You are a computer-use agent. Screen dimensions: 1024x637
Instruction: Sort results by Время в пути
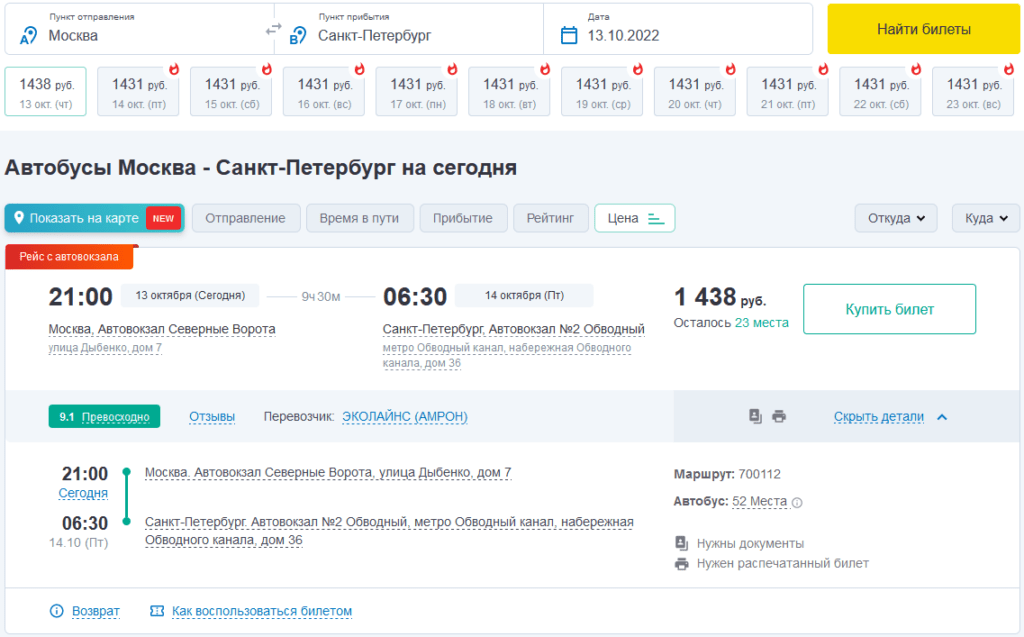(x=359, y=218)
